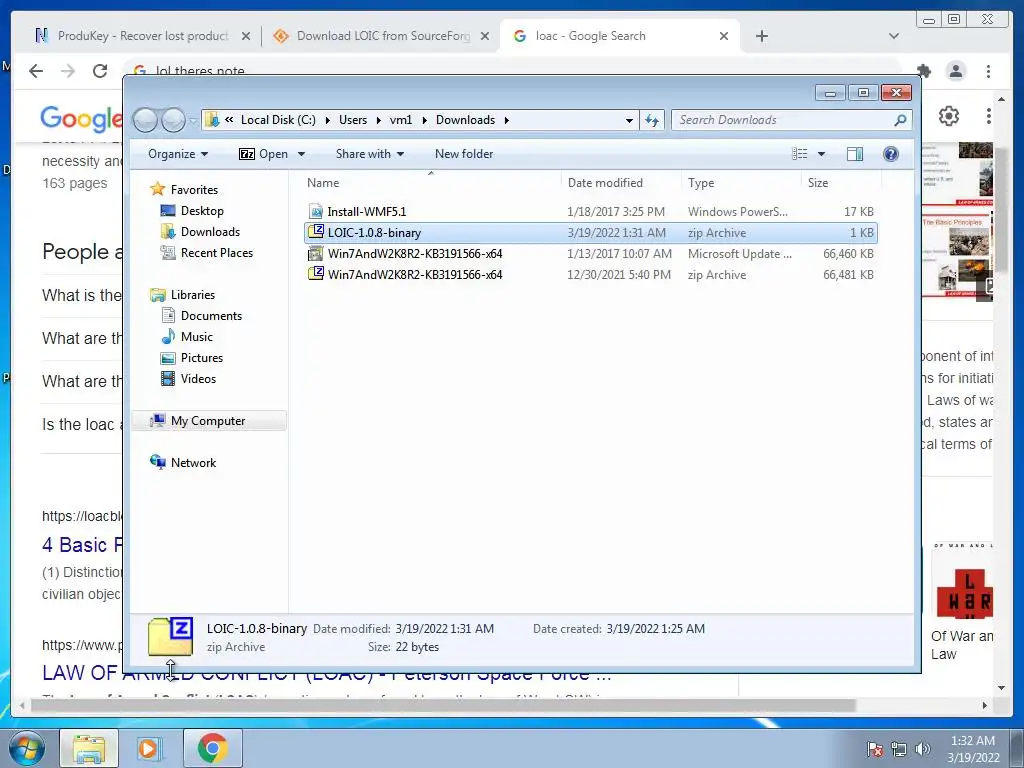Image resolution: width=1024 pixels, height=768 pixels.
Task: Open Downloads in Favorites list
Action: coord(210,232)
